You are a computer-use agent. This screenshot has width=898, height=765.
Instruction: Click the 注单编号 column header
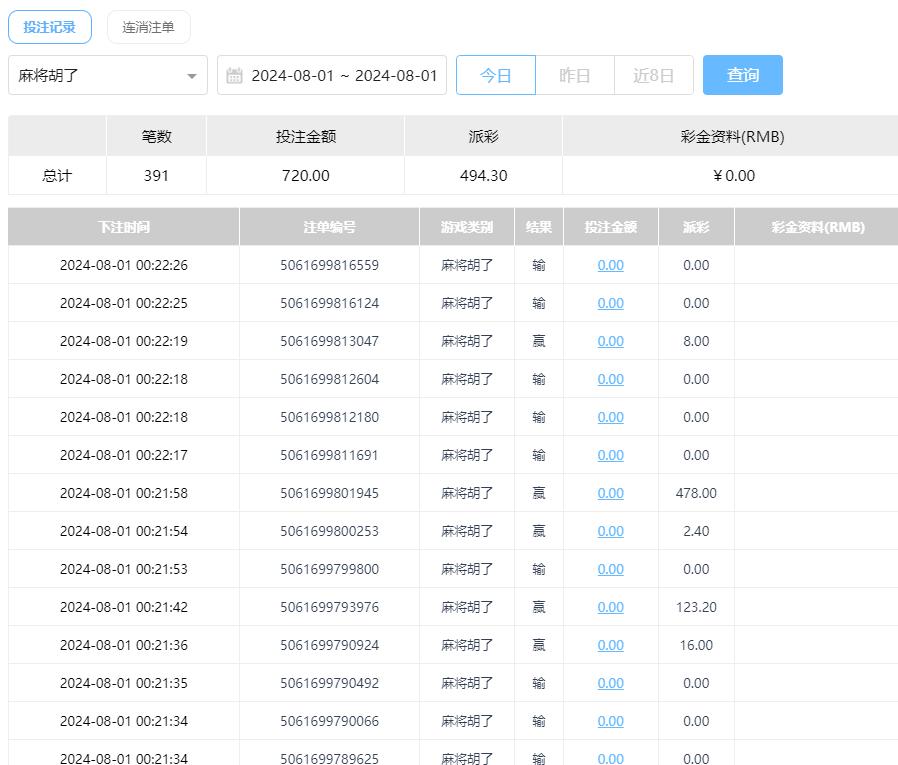click(329, 227)
